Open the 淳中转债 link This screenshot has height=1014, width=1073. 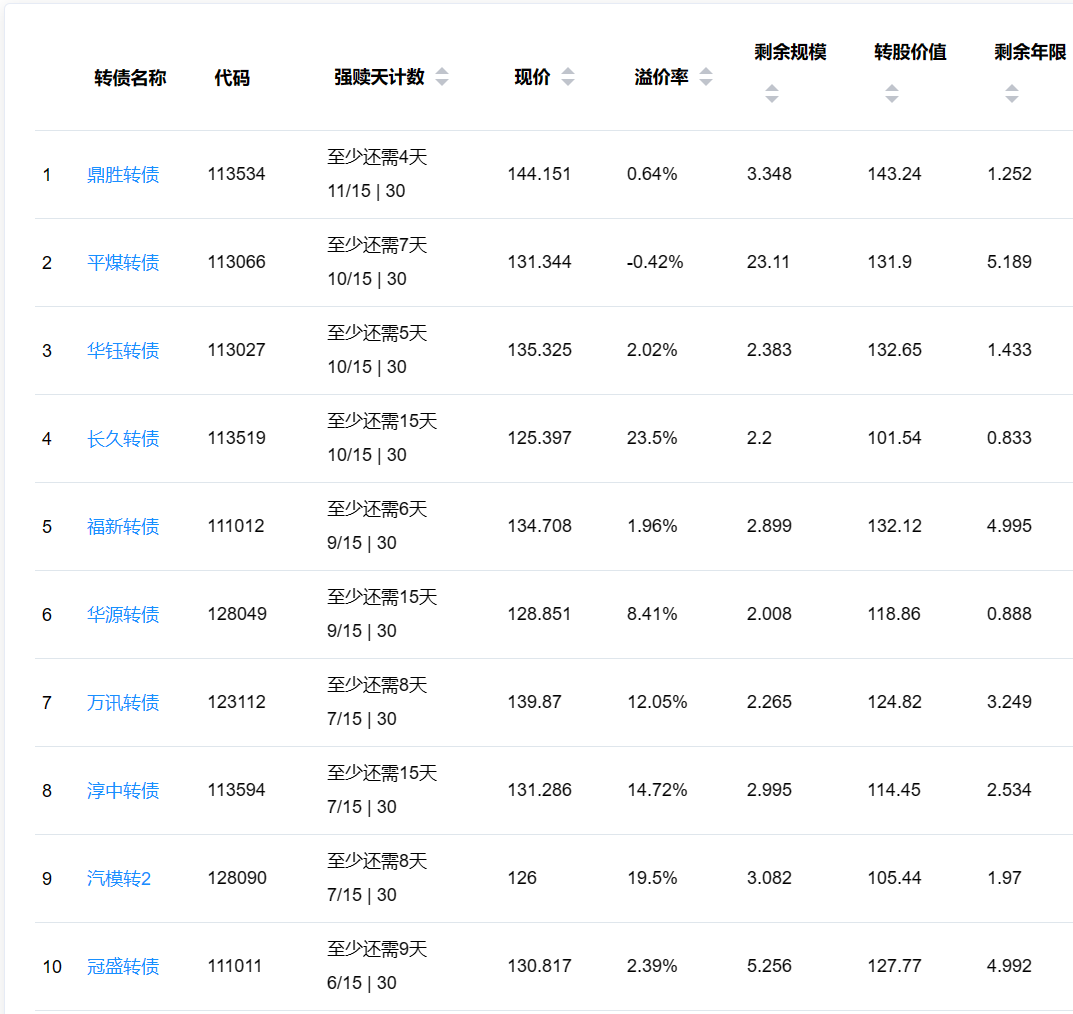(123, 791)
